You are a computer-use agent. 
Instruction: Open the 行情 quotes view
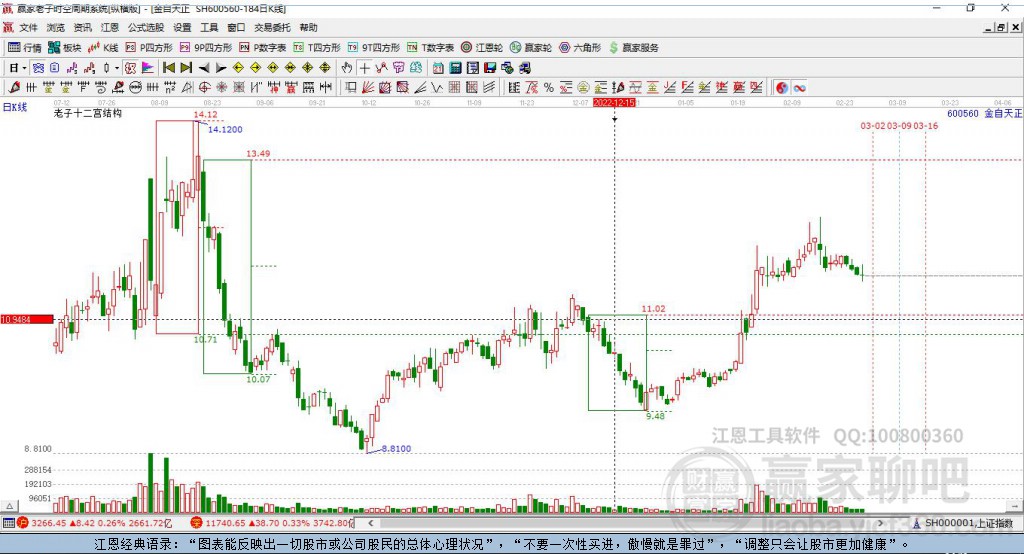(x=24, y=48)
